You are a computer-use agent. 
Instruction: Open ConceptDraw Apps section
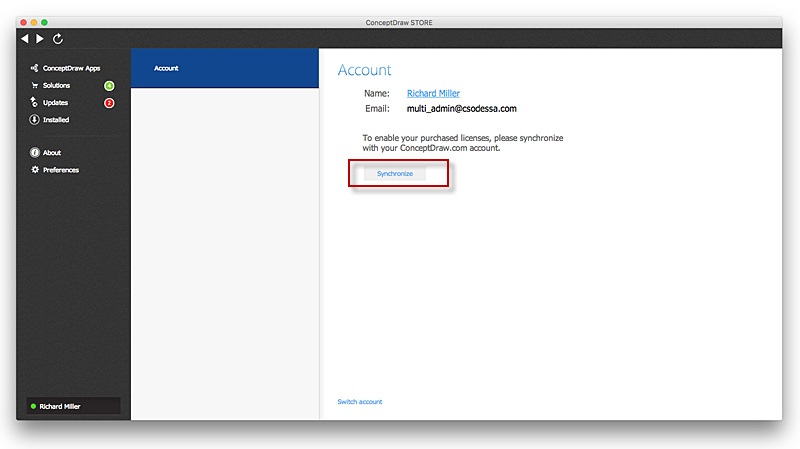coord(71,68)
